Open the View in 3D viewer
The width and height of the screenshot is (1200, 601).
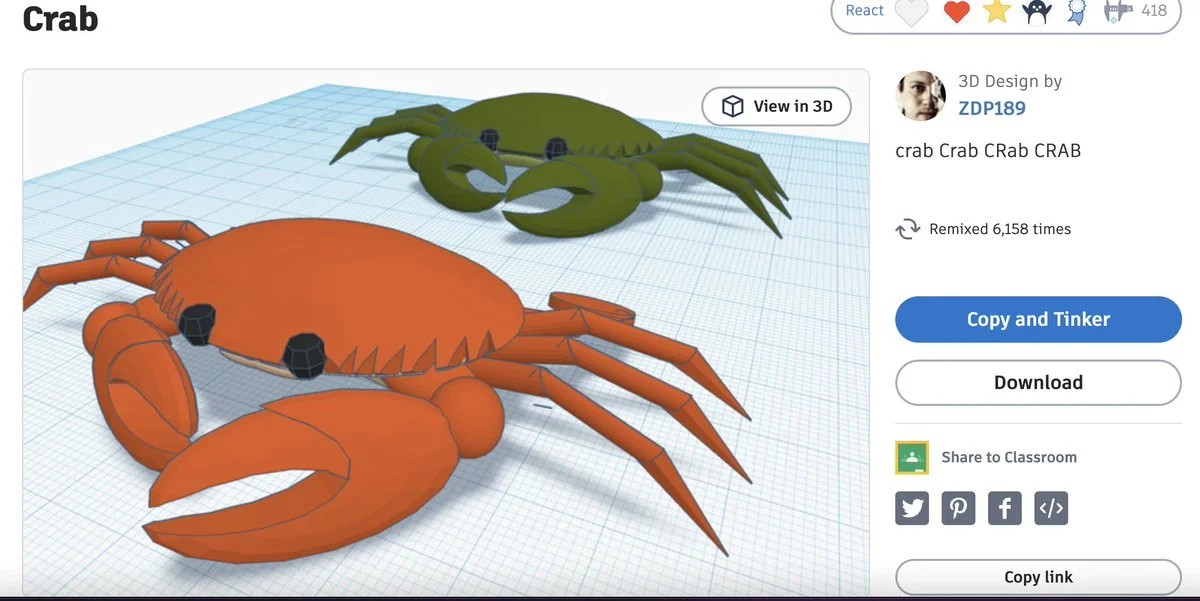[x=776, y=106]
